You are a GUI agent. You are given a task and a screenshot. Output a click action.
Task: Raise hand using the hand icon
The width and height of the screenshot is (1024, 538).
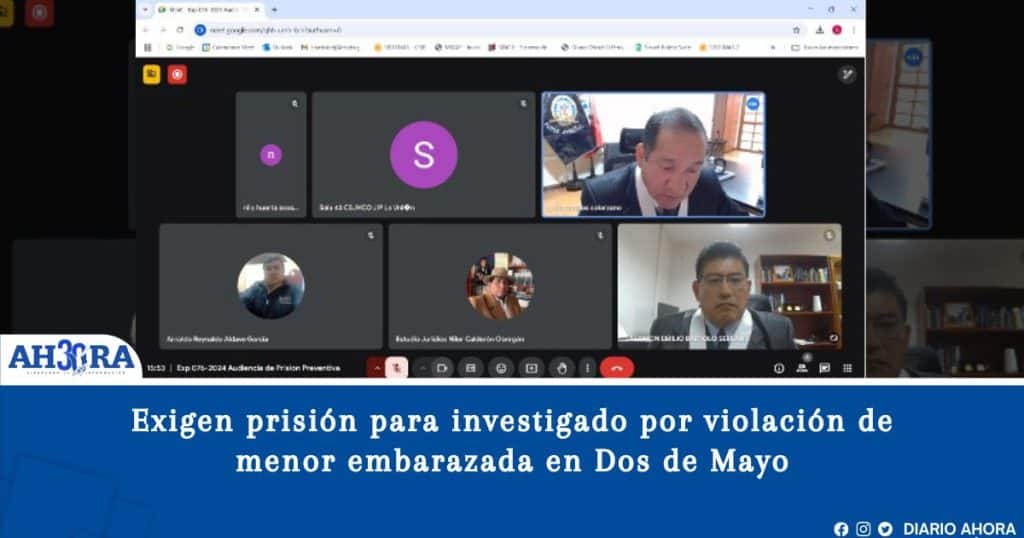click(561, 368)
